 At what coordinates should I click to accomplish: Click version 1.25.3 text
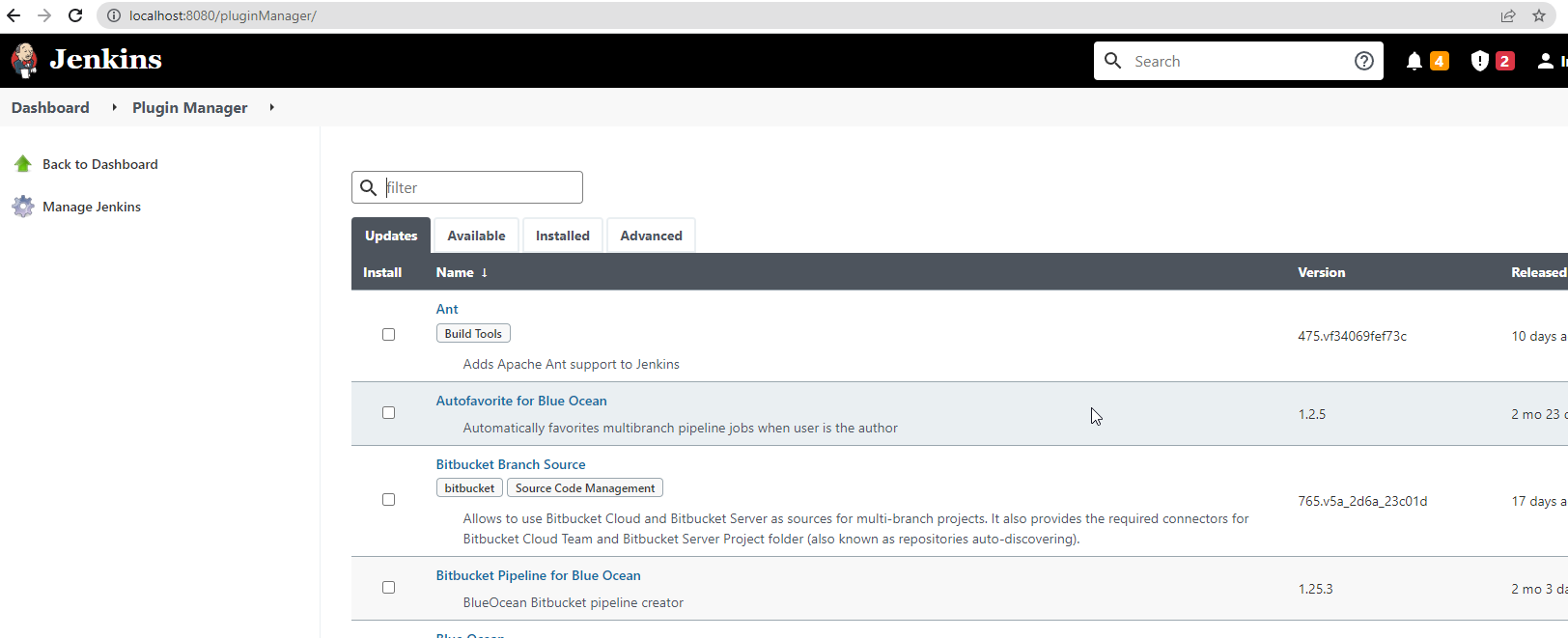pyautogui.click(x=1315, y=589)
